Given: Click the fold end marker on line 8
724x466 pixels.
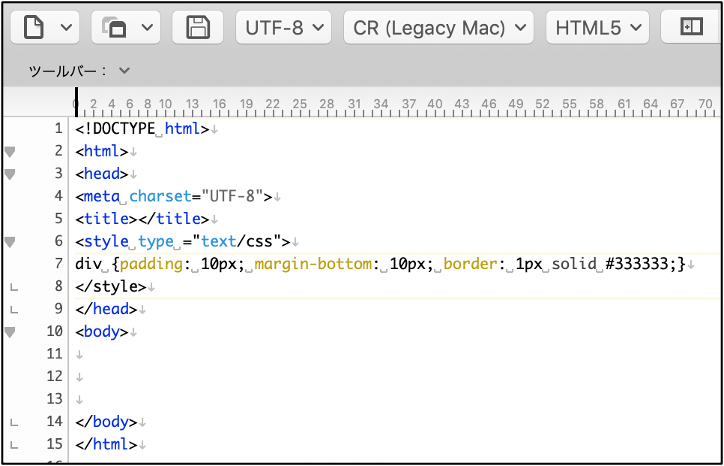Looking at the screenshot, I should tap(13, 287).
